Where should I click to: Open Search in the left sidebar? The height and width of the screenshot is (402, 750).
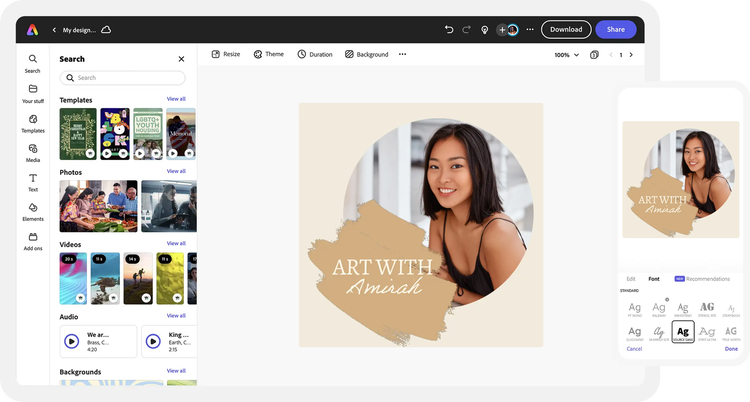33,64
